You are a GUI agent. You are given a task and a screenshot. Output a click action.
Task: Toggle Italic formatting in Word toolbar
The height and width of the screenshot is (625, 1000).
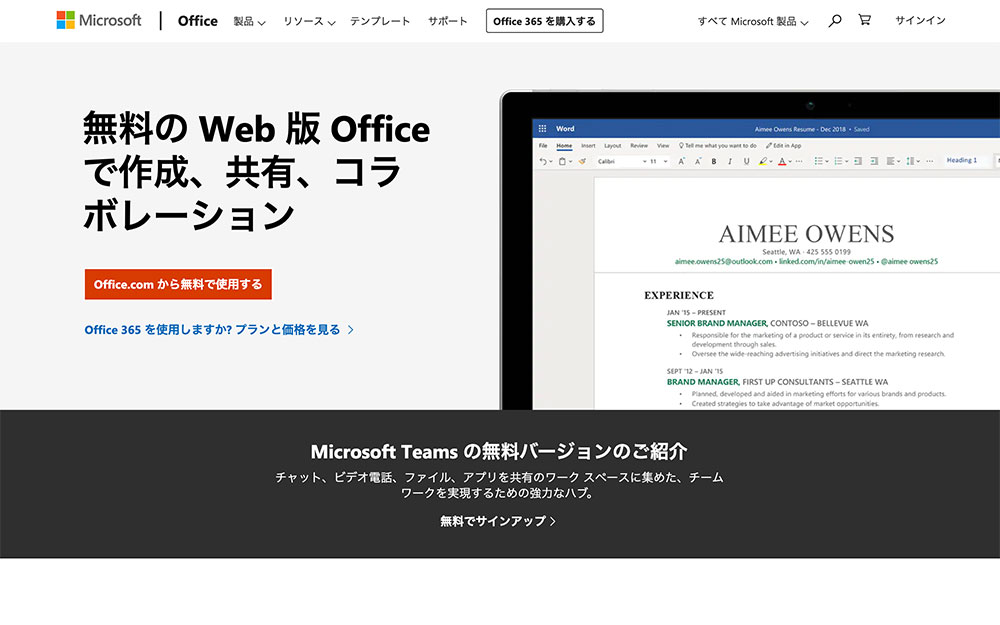coord(730,161)
